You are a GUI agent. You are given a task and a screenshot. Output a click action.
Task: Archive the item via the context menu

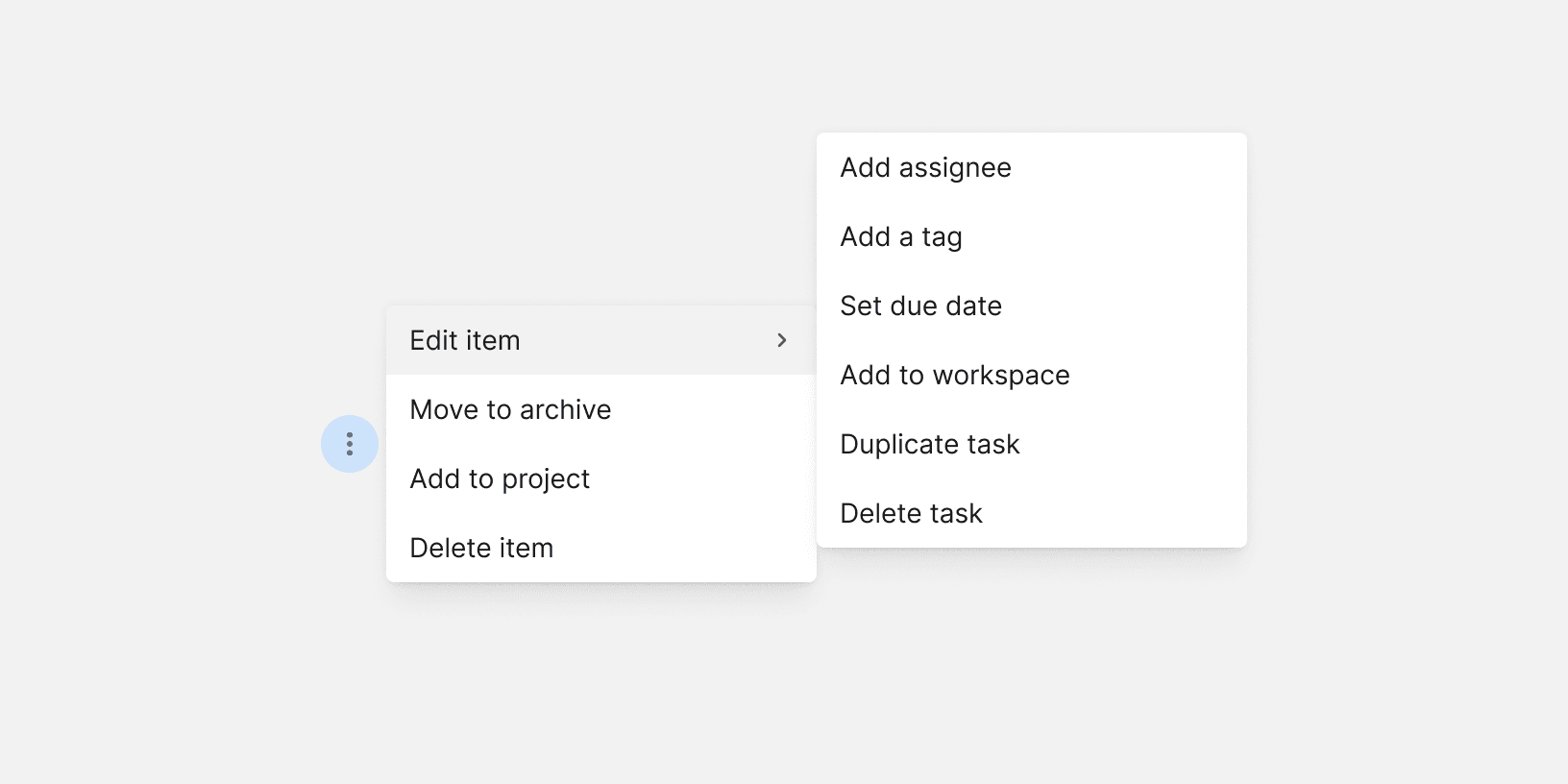click(510, 409)
